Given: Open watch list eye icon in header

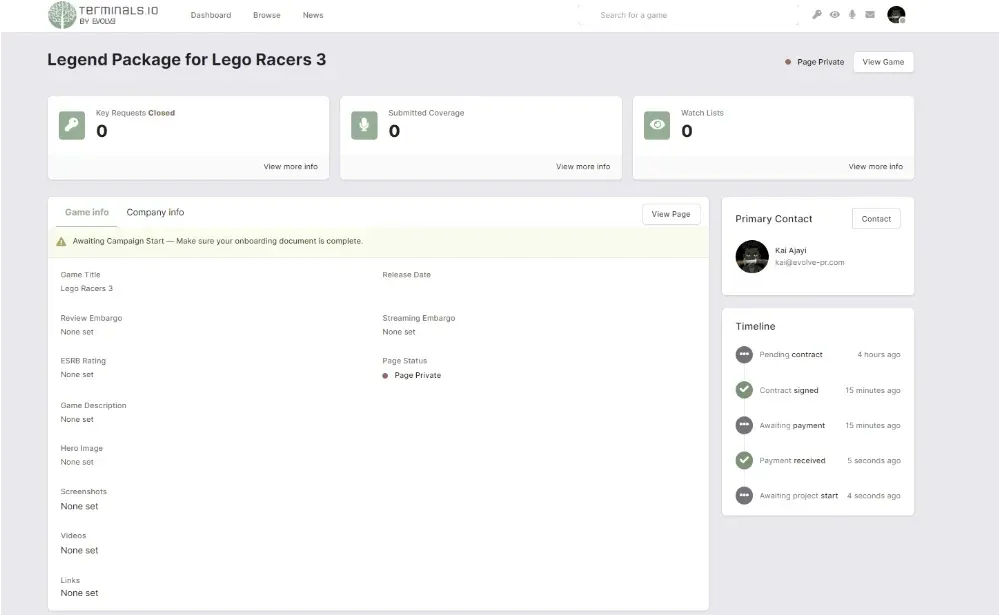Looking at the screenshot, I should pos(835,15).
